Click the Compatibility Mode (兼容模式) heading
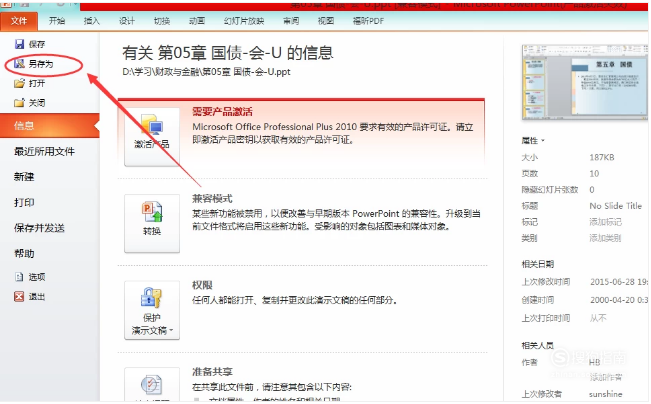The height and width of the screenshot is (404, 651). (x=212, y=199)
